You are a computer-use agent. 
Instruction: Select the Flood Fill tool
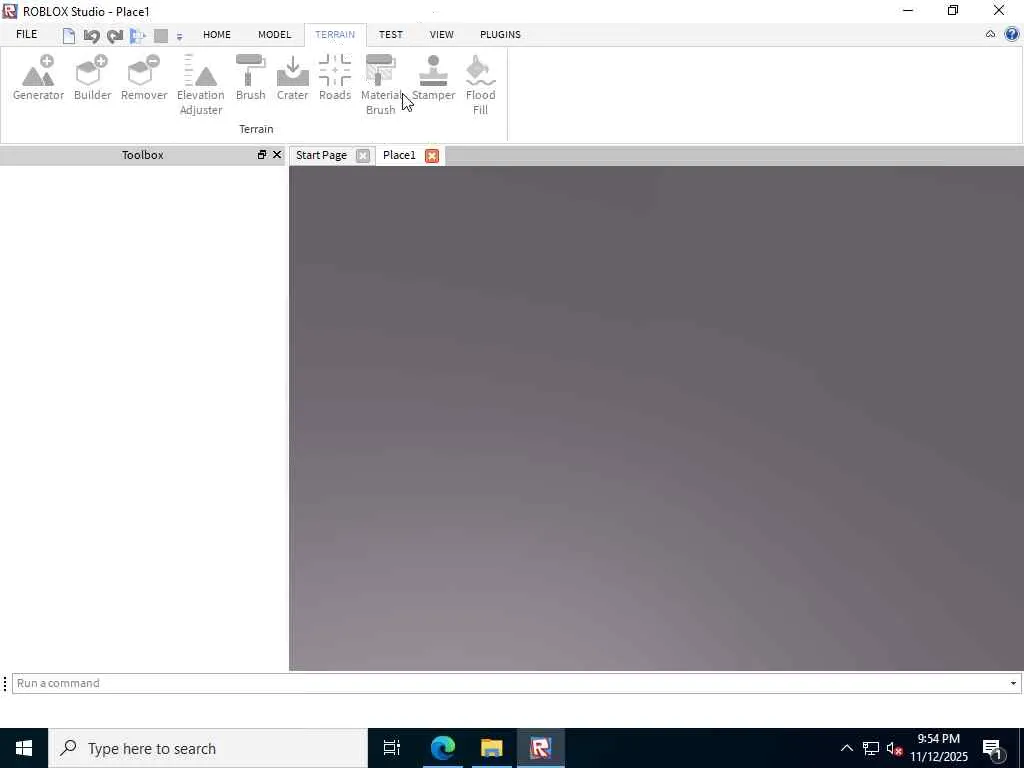click(481, 85)
